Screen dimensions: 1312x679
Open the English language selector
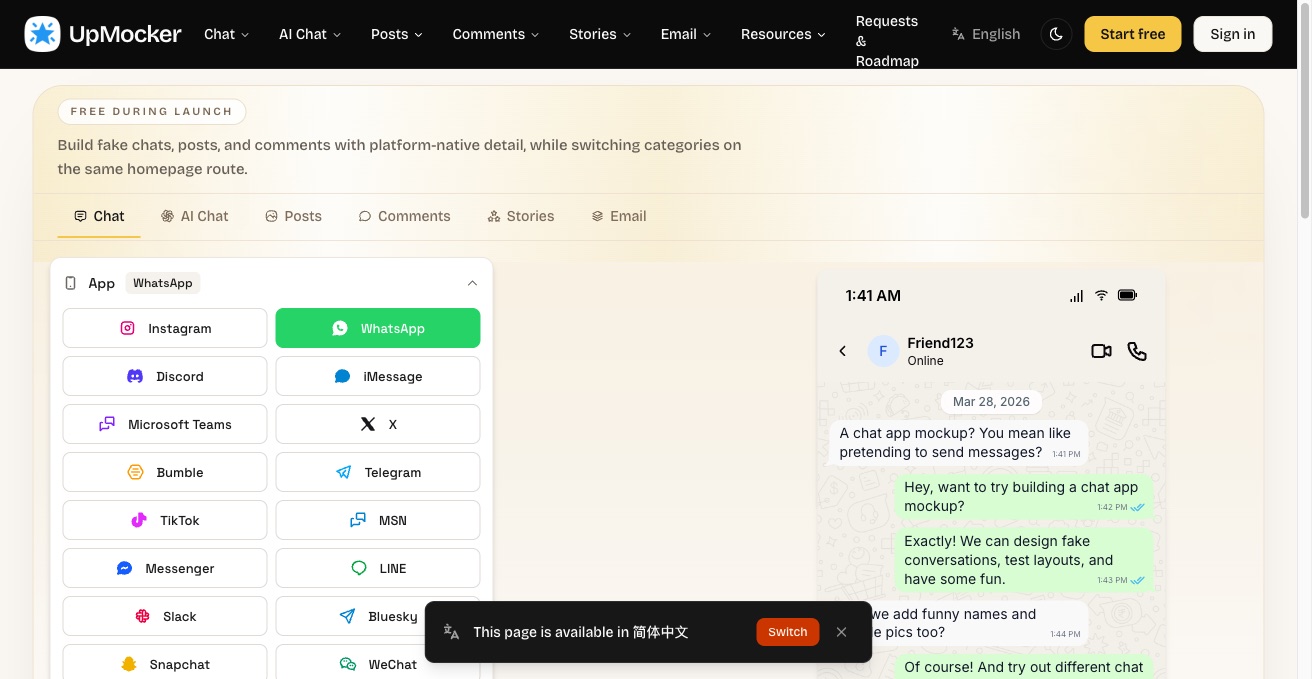pyautogui.click(x=986, y=34)
